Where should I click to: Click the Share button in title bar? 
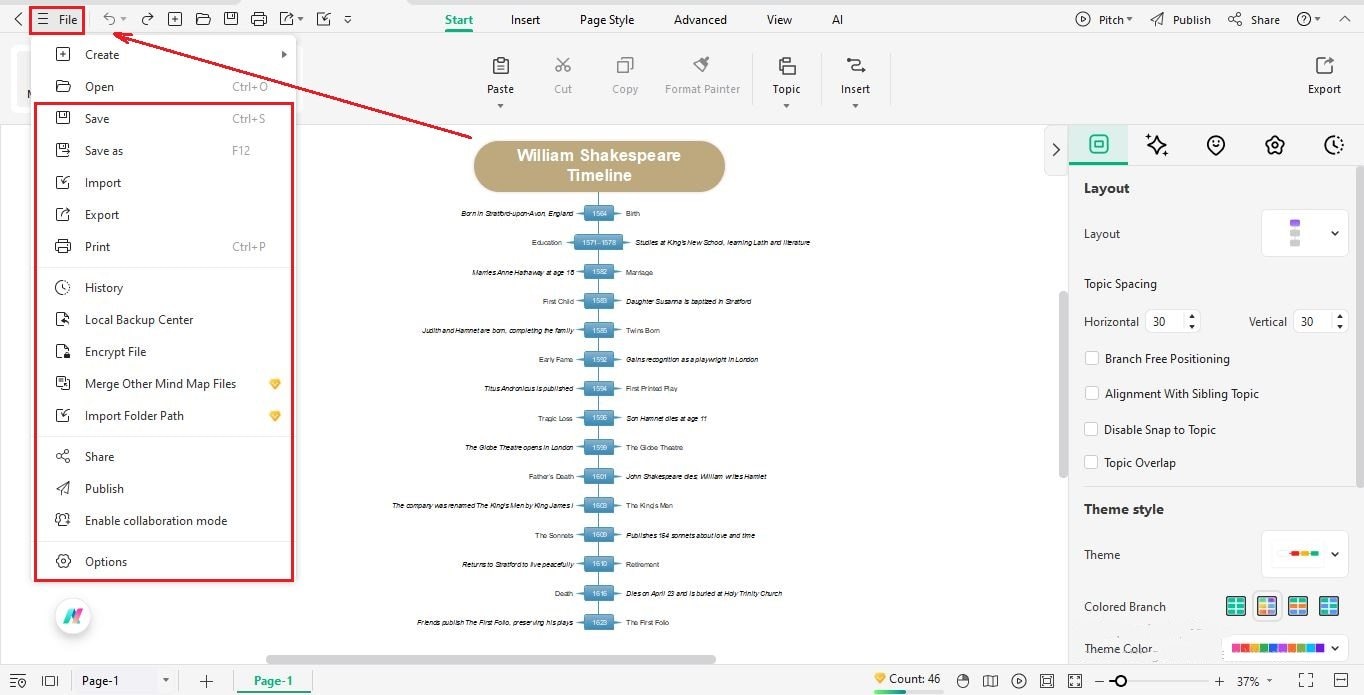point(1254,19)
